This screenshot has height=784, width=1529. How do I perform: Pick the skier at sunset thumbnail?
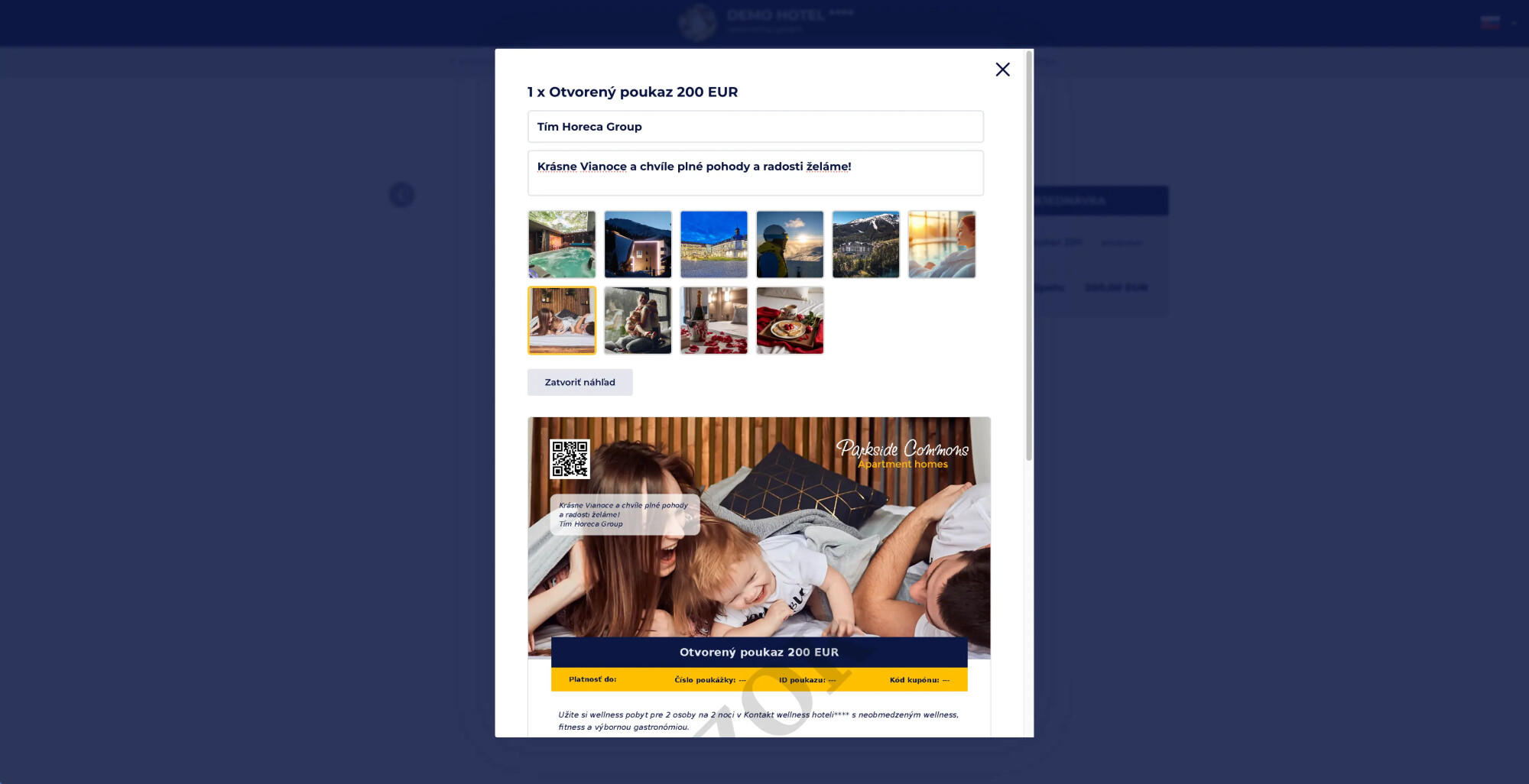pyautogui.click(x=790, y=245)
